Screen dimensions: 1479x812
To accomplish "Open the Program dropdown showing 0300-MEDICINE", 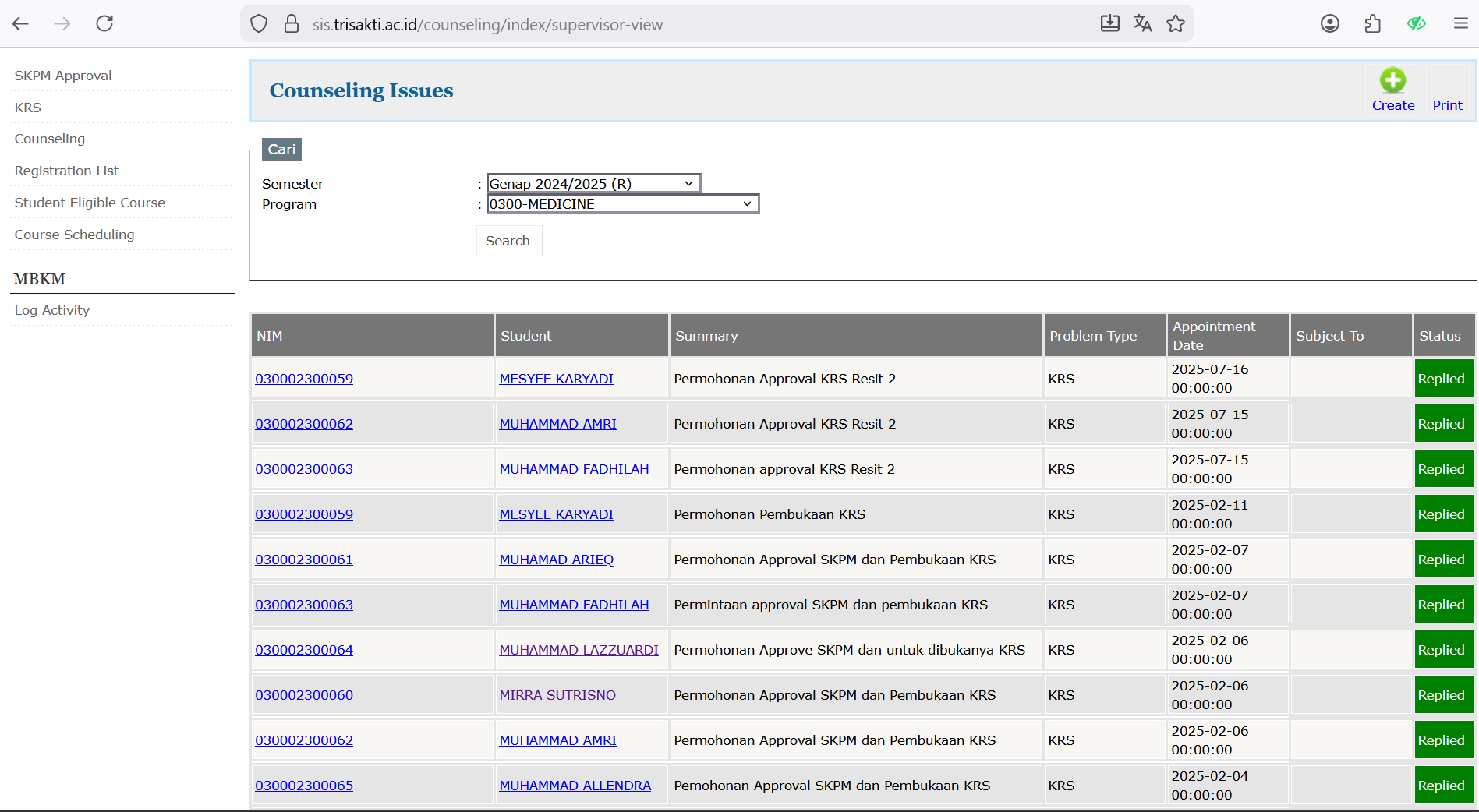I will pos(622,203).
